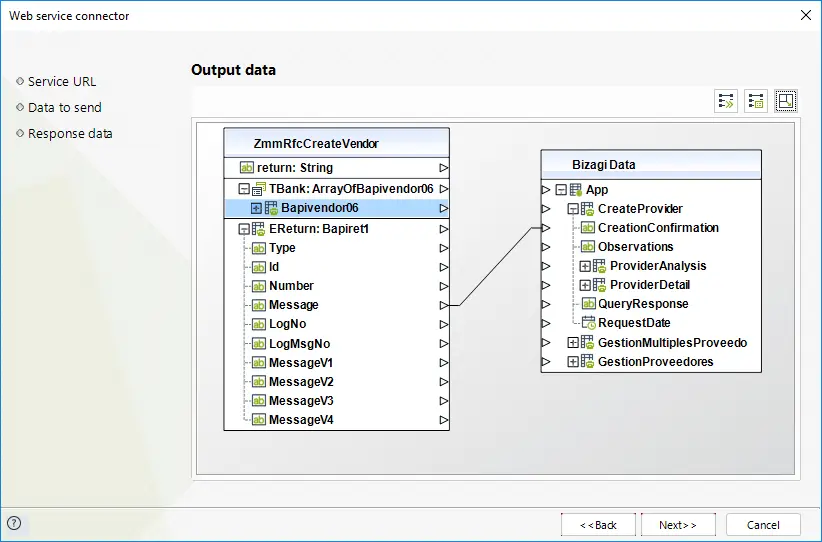Click the date icon beside RequestDate
The height and width of the screenshot is (542, 822).
(x=589, y=322)
